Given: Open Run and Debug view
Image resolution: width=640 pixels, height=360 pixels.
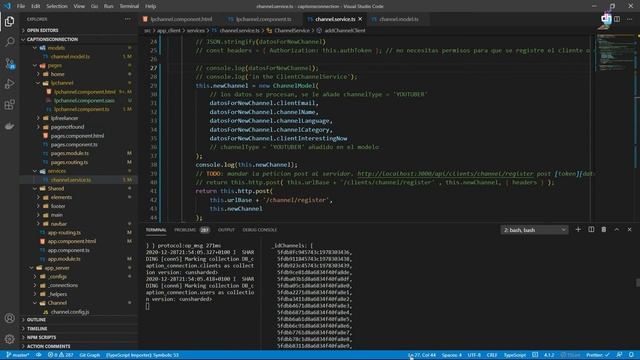Looking at the screenshot, I should 9,84.
